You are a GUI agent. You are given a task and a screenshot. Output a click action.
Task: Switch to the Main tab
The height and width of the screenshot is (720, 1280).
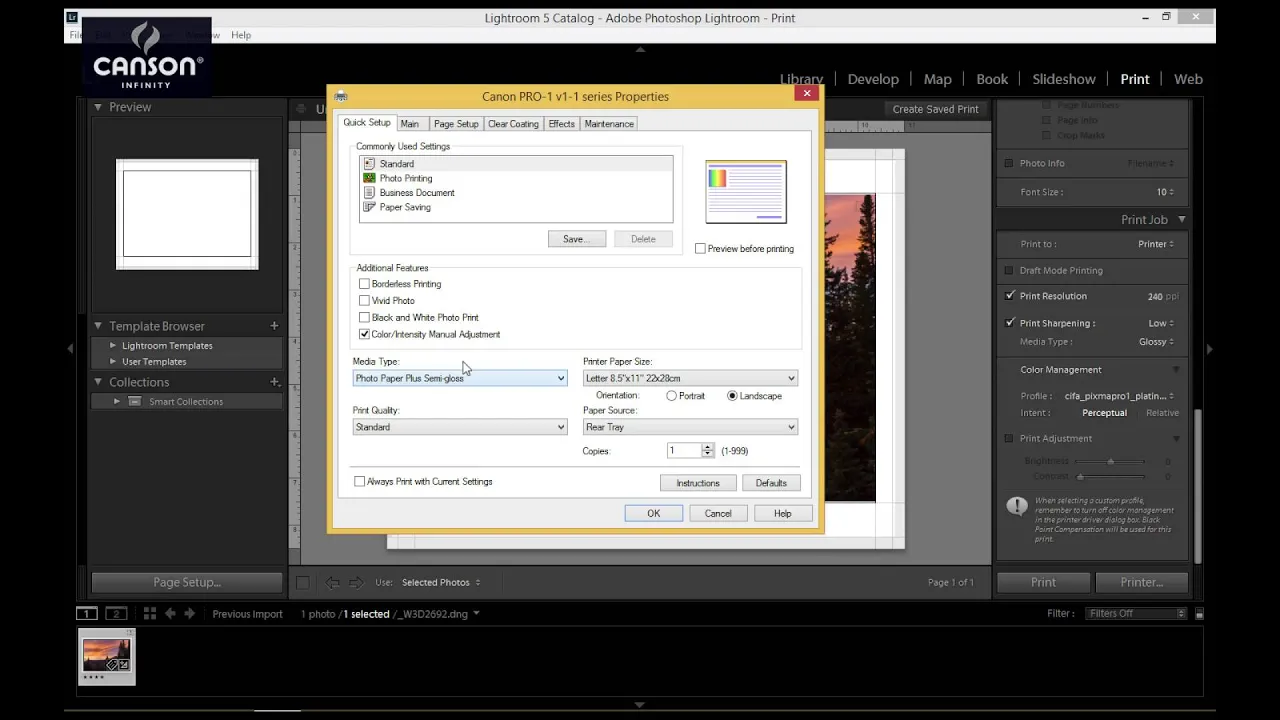410,124
